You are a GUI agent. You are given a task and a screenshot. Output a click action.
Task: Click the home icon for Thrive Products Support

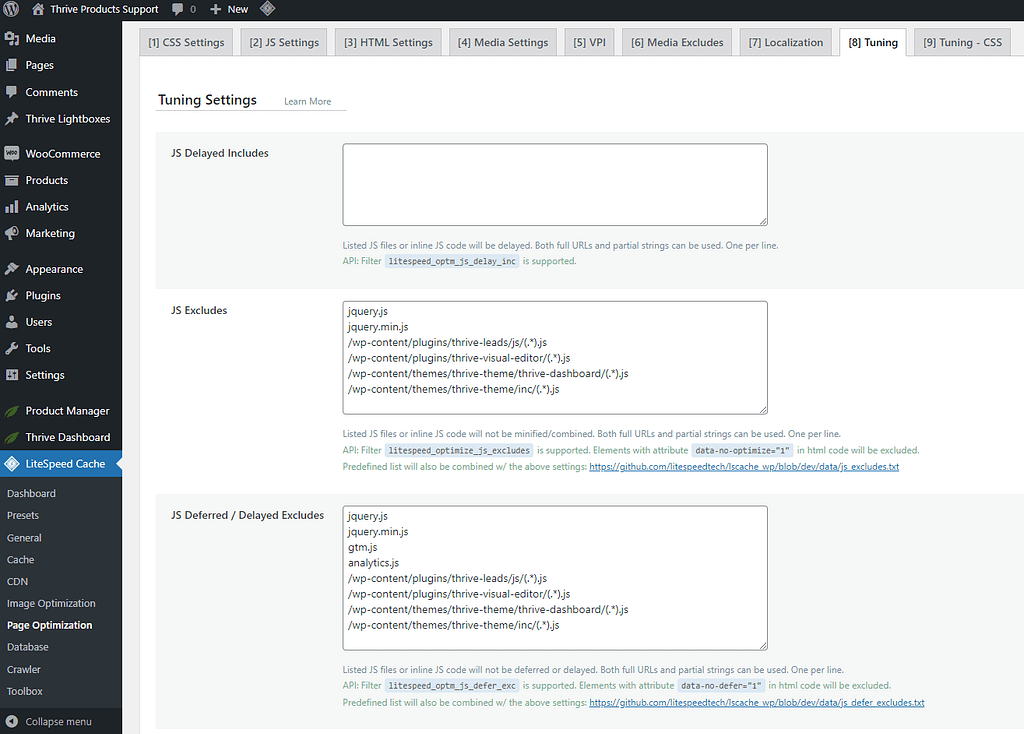(x=38, y=9)
